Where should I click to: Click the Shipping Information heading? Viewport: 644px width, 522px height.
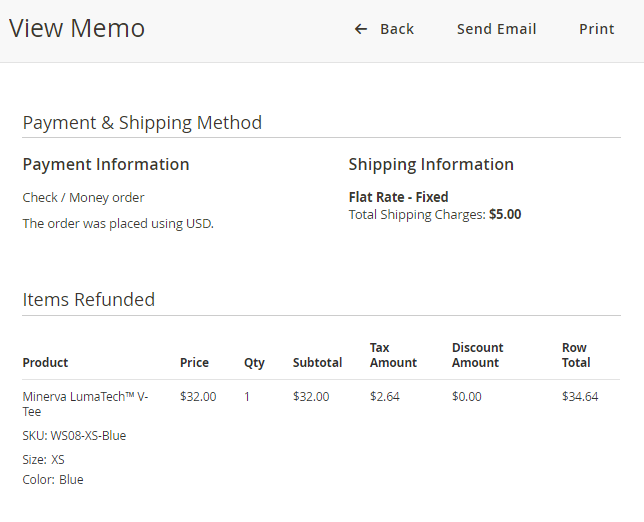[x=431, y=164]
